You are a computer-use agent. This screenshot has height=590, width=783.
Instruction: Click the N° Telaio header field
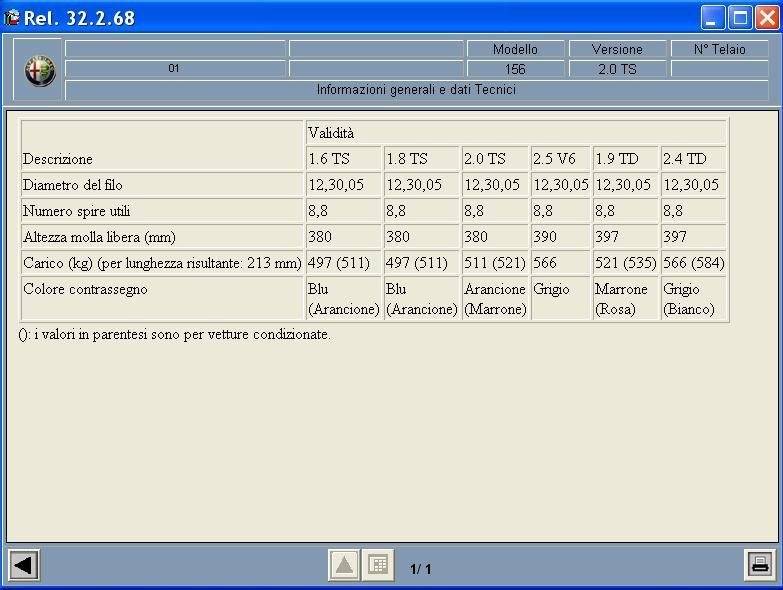pyautogui.click(x=720, y=49)
